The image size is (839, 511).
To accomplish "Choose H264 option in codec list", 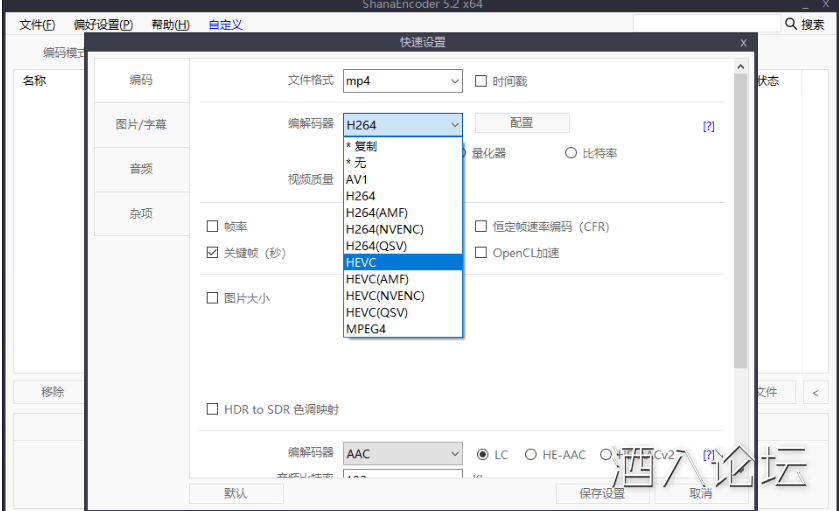I will tap(402, 196).
